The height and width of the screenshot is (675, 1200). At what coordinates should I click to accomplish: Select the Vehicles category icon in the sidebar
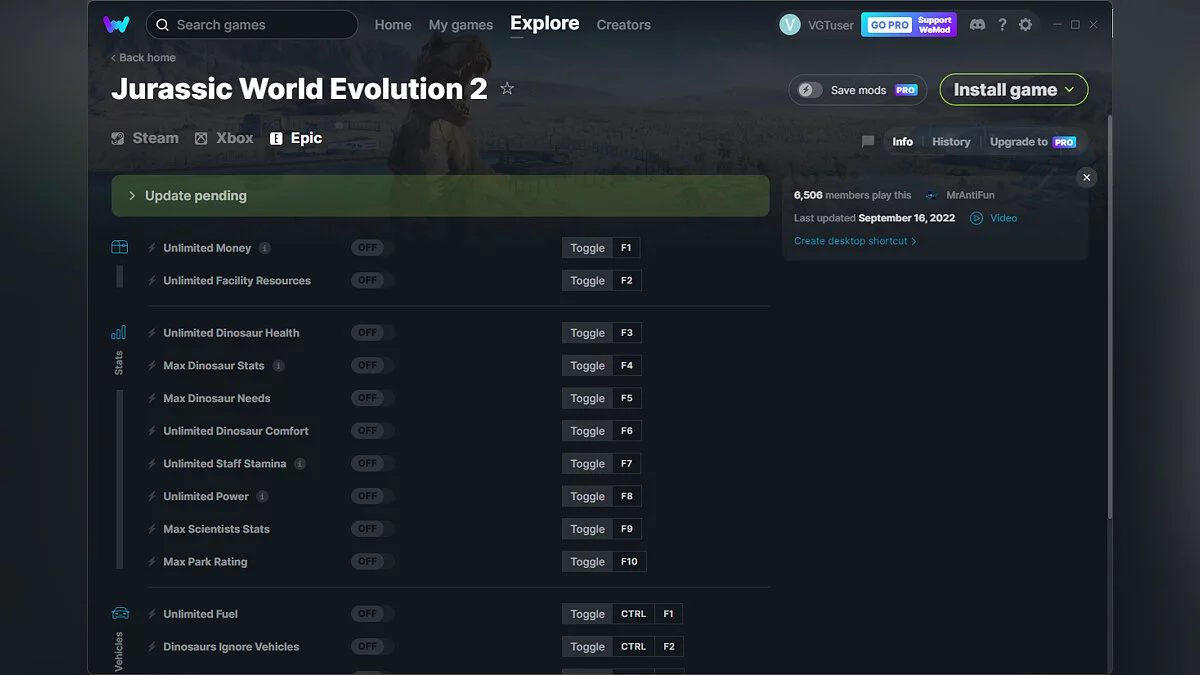click(119, 613)
